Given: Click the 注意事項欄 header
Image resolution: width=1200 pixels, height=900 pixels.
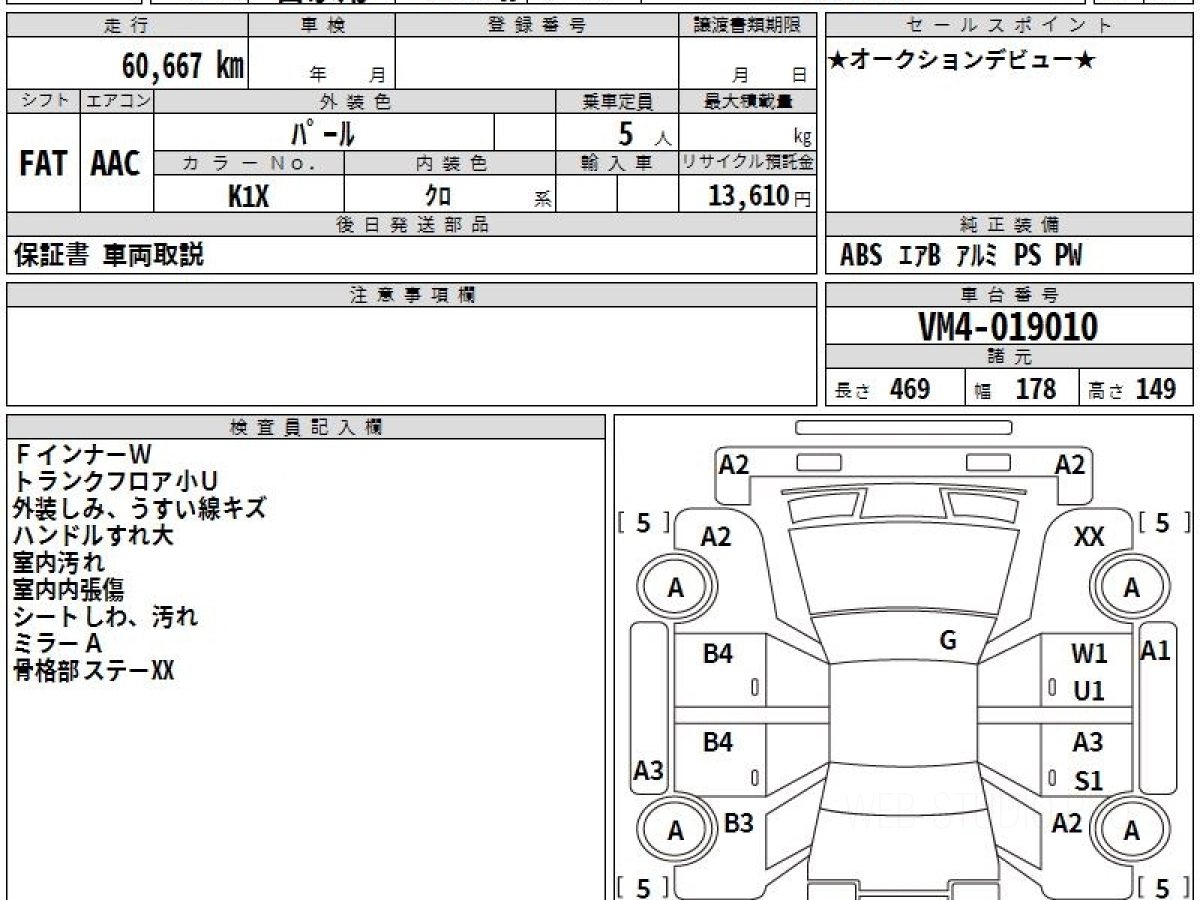Looking at the screenshot, I should click(412, 294).
